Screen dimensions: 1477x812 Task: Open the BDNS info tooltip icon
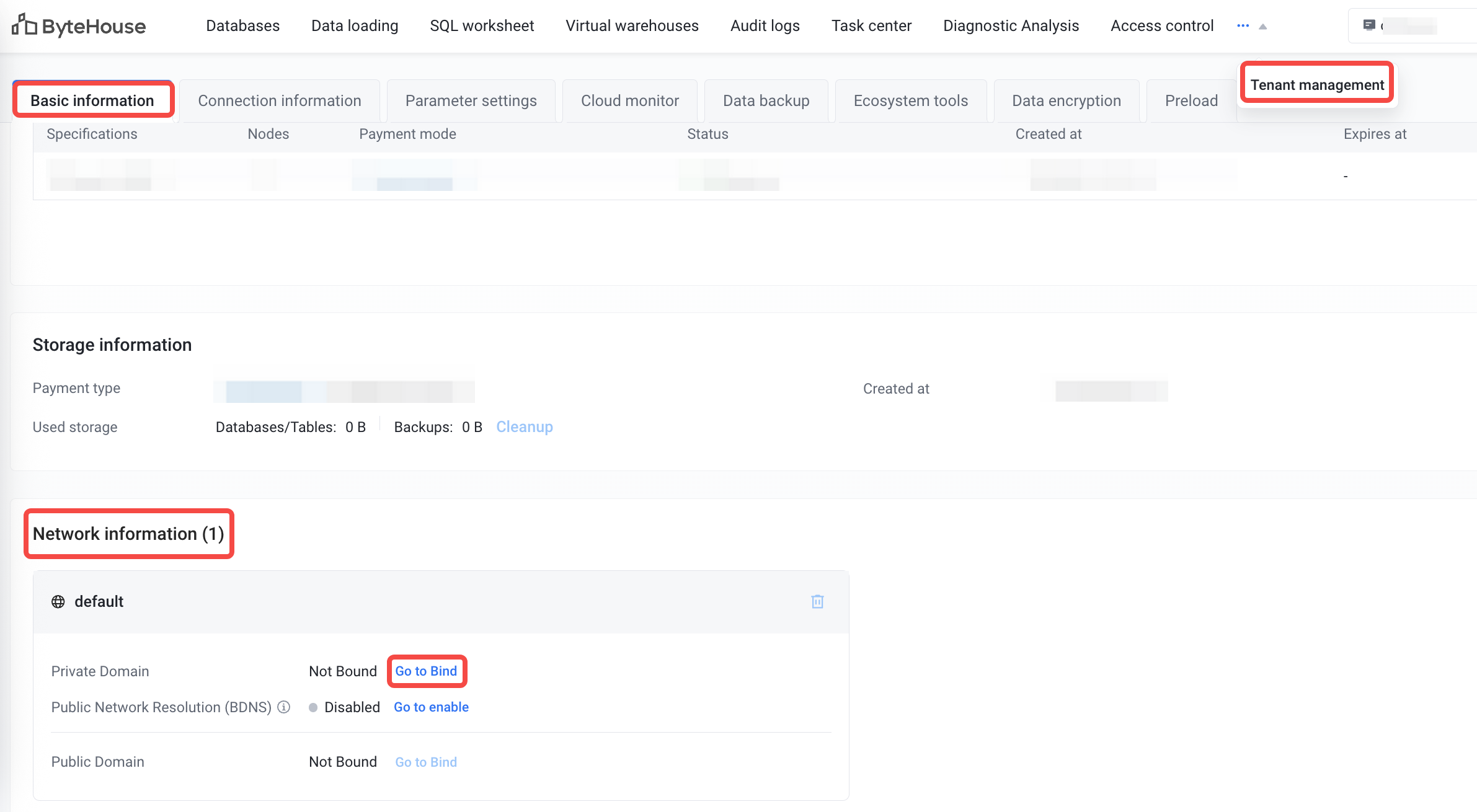click(x=284, y=707)
